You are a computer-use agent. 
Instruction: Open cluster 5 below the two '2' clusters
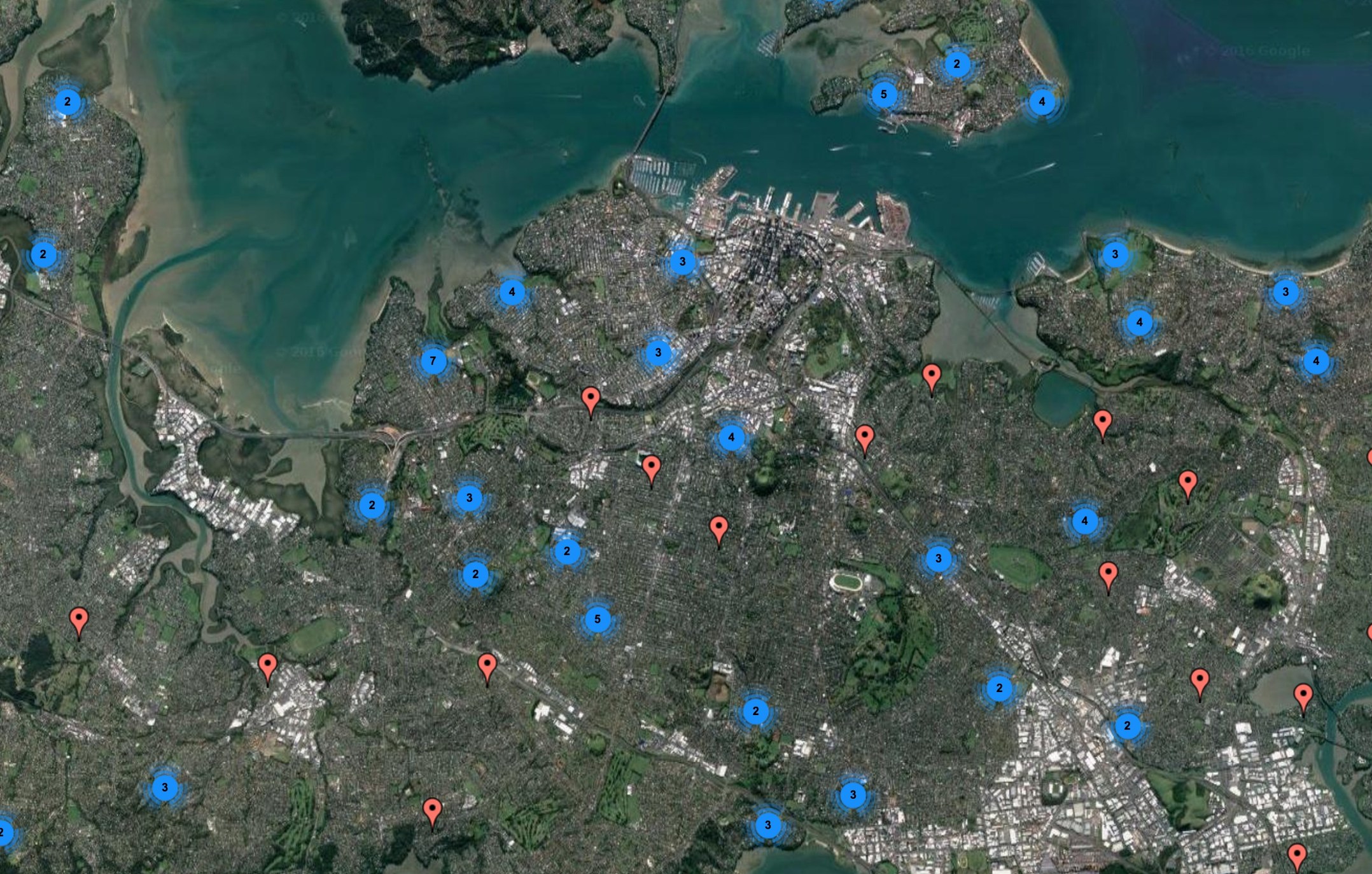pyautogui.click(x=597, y=619)
